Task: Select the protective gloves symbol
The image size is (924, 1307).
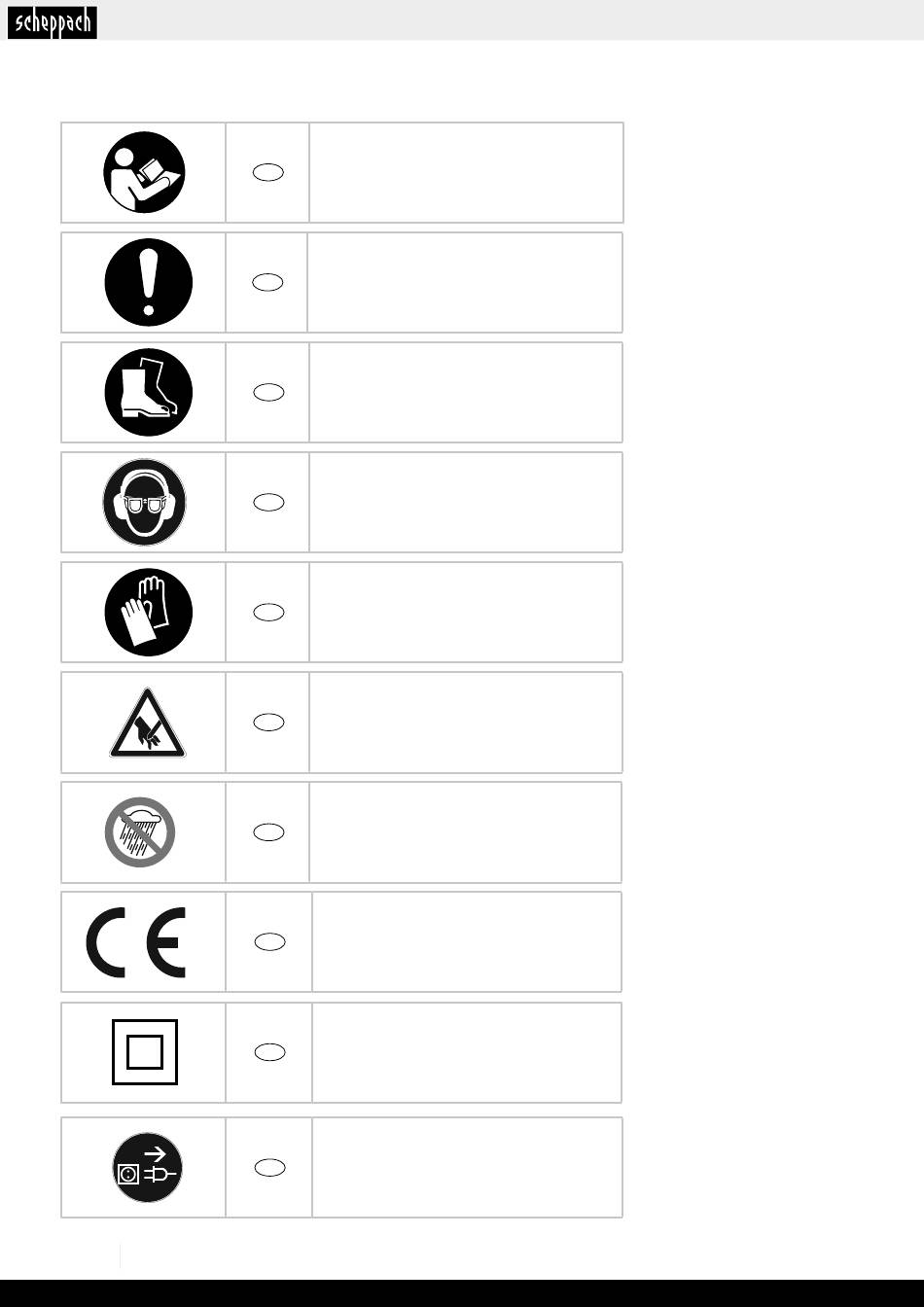Action: (149, 612)
